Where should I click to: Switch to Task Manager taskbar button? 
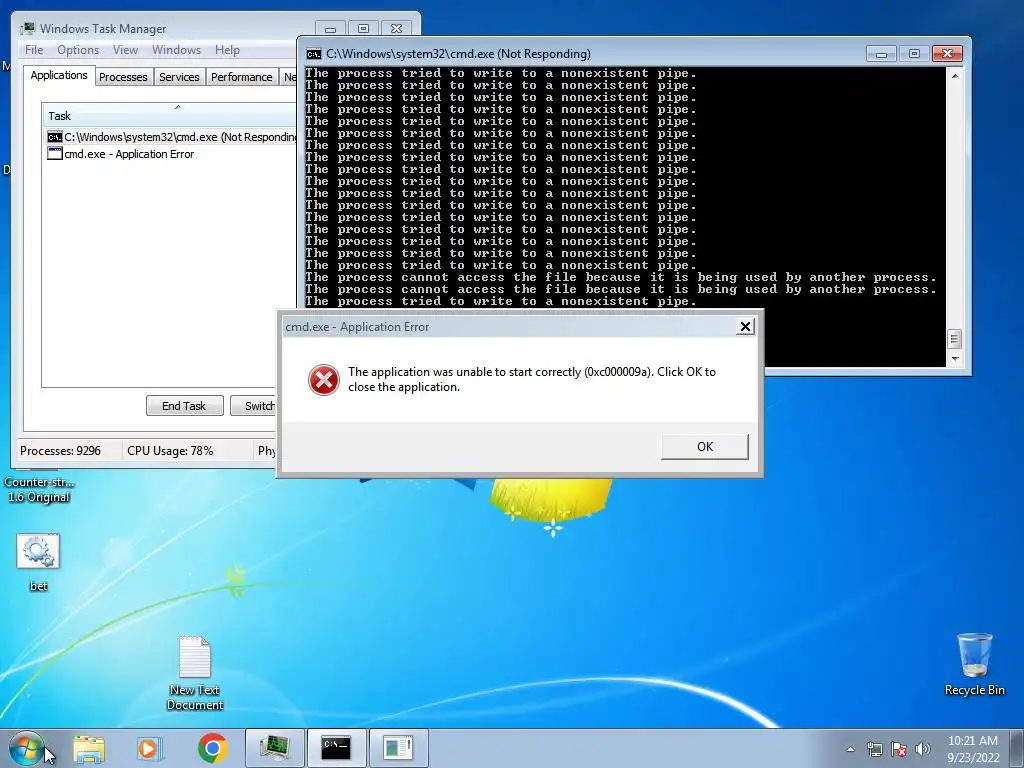coord(275,748)
